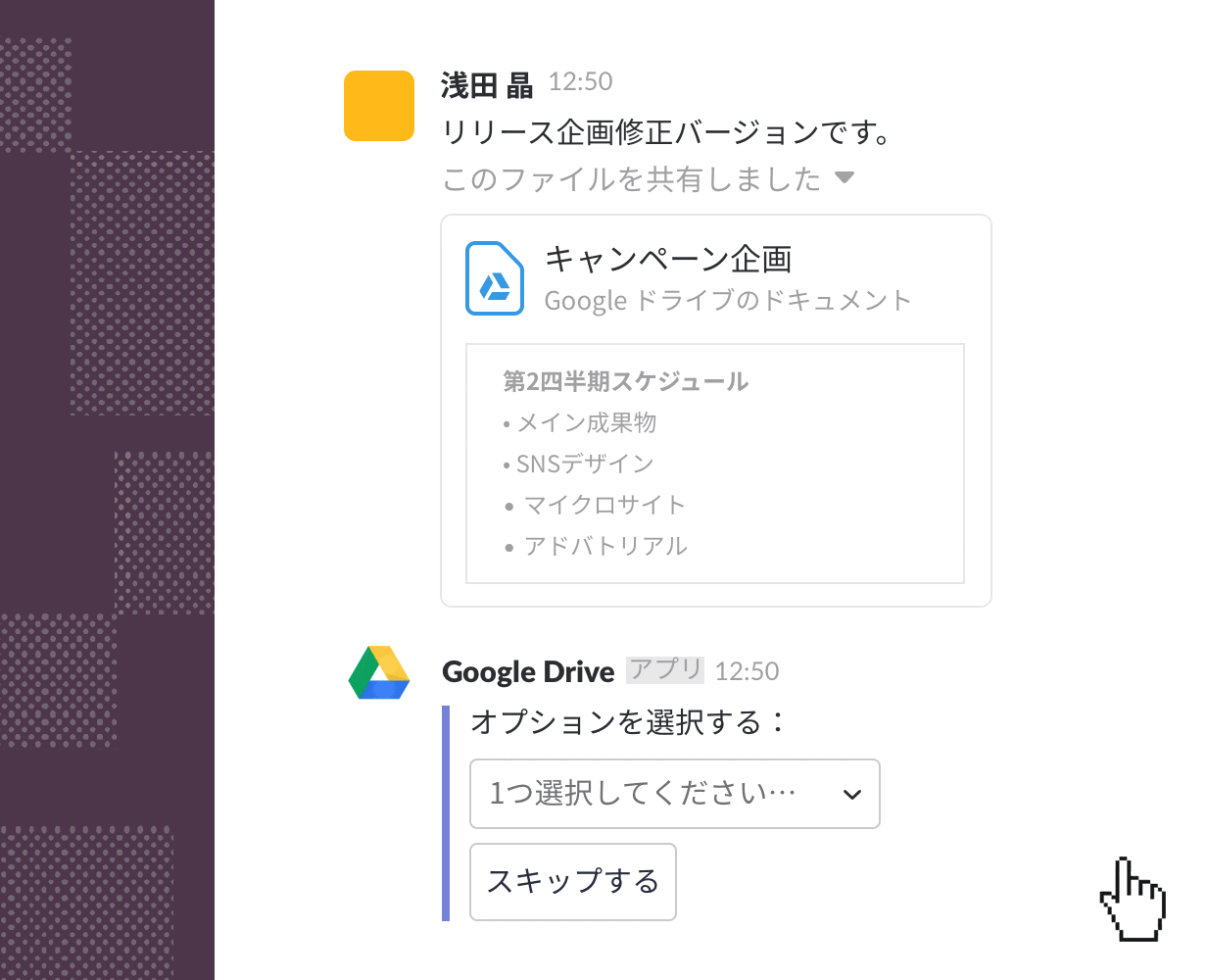This screenshot has height=980, width=1208.
Task: Click the Google Drive app avatar icon
Action: click(378, 672)
